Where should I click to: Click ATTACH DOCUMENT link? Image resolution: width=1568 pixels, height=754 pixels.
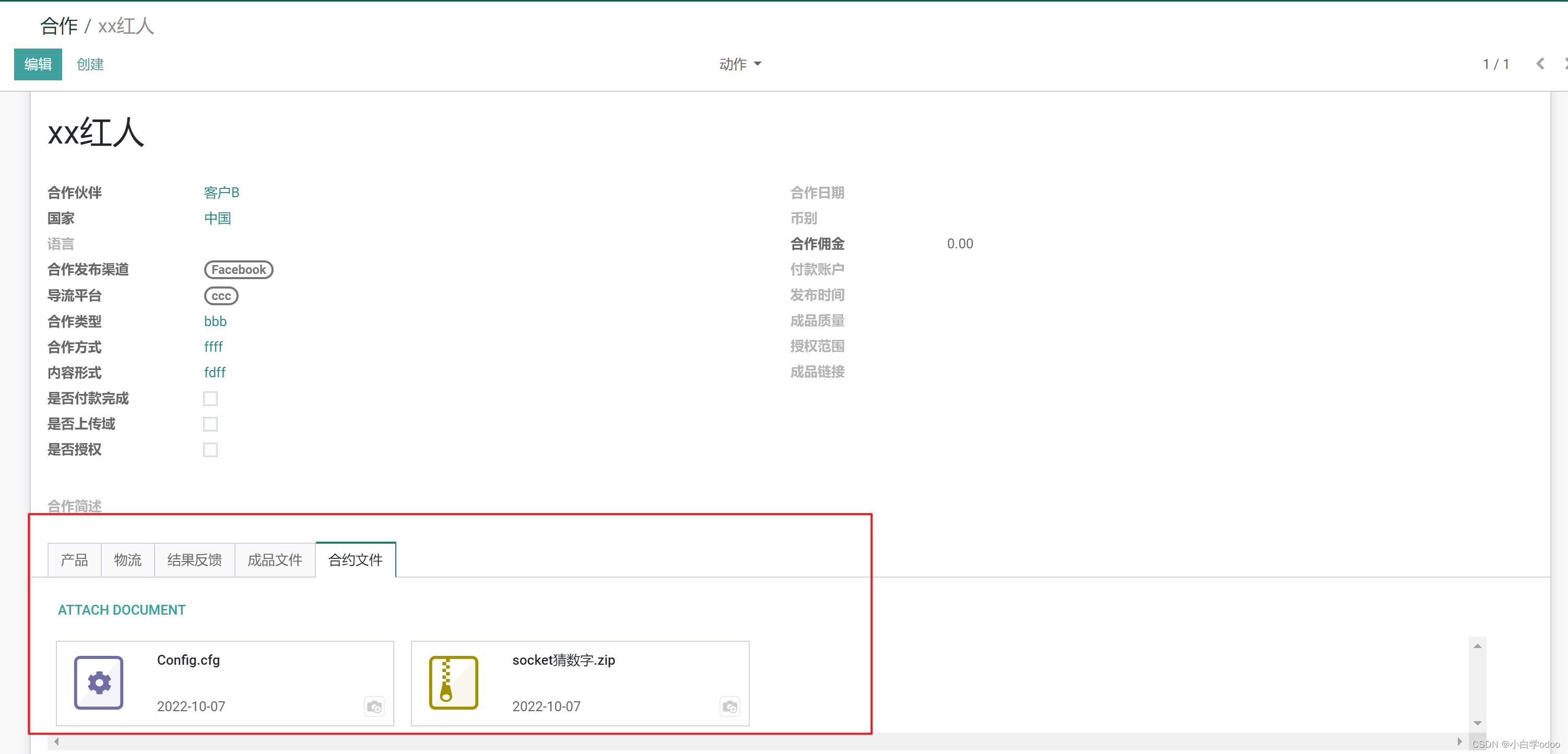click(121, 610)
